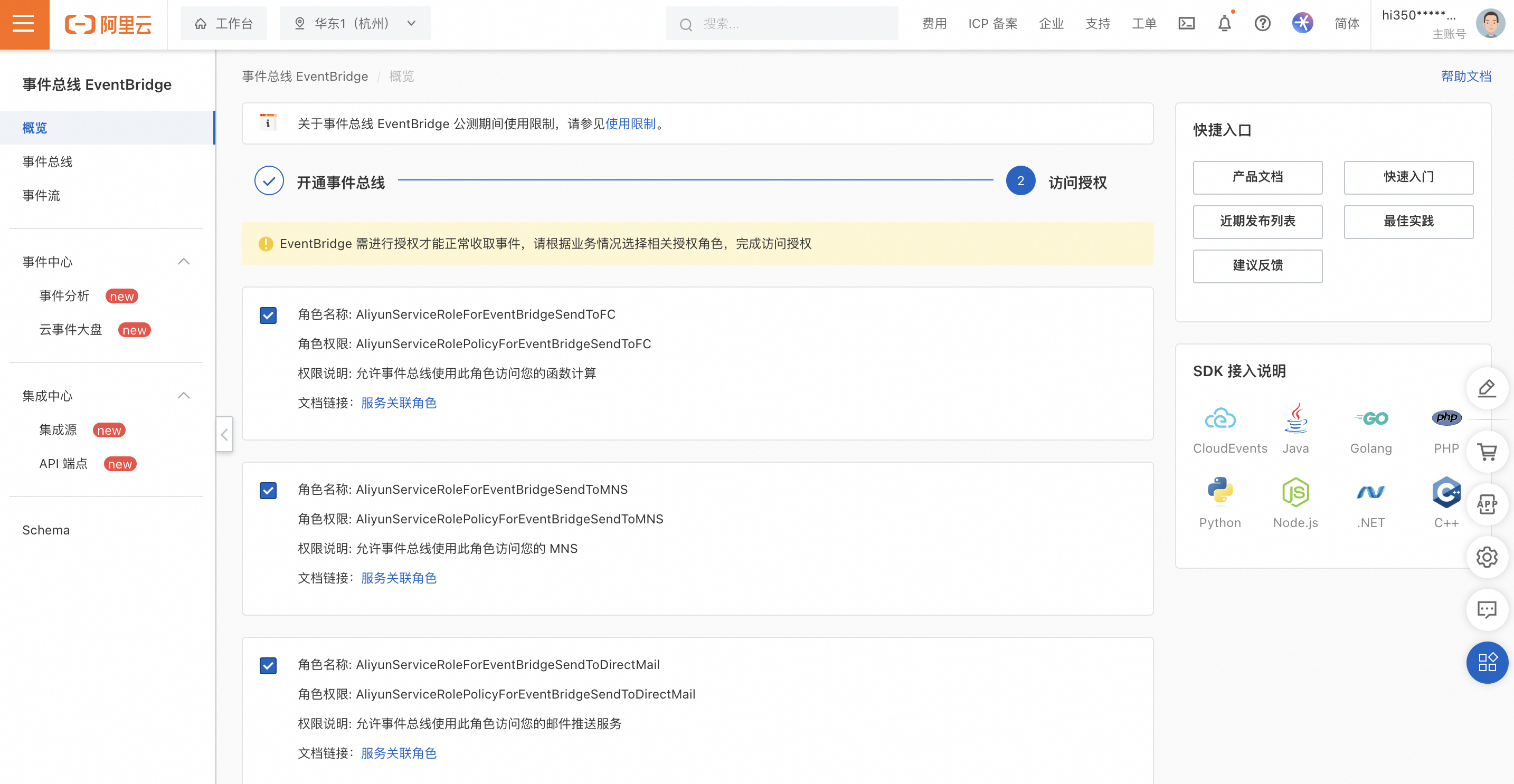Click the floating settings gear icon
Viewport: 1514px width, 784px height.
pos(1487,557)
